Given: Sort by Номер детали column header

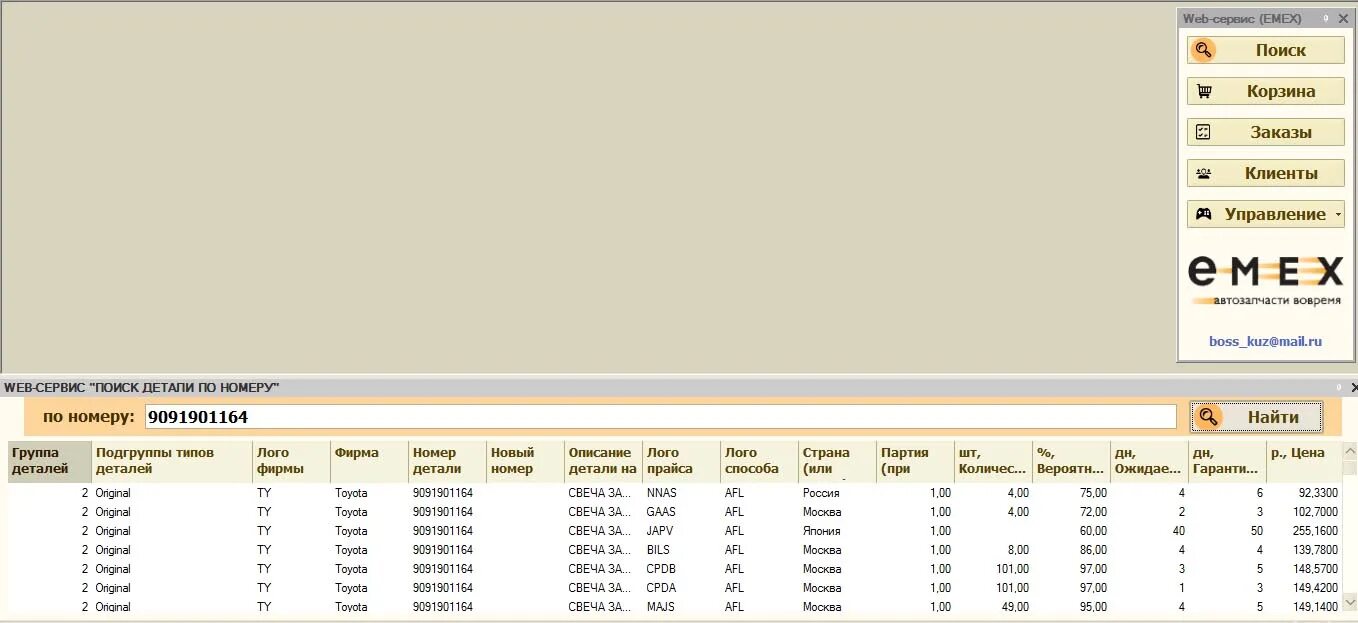Looking at the screenshot, I should click(x=447, y=461).
